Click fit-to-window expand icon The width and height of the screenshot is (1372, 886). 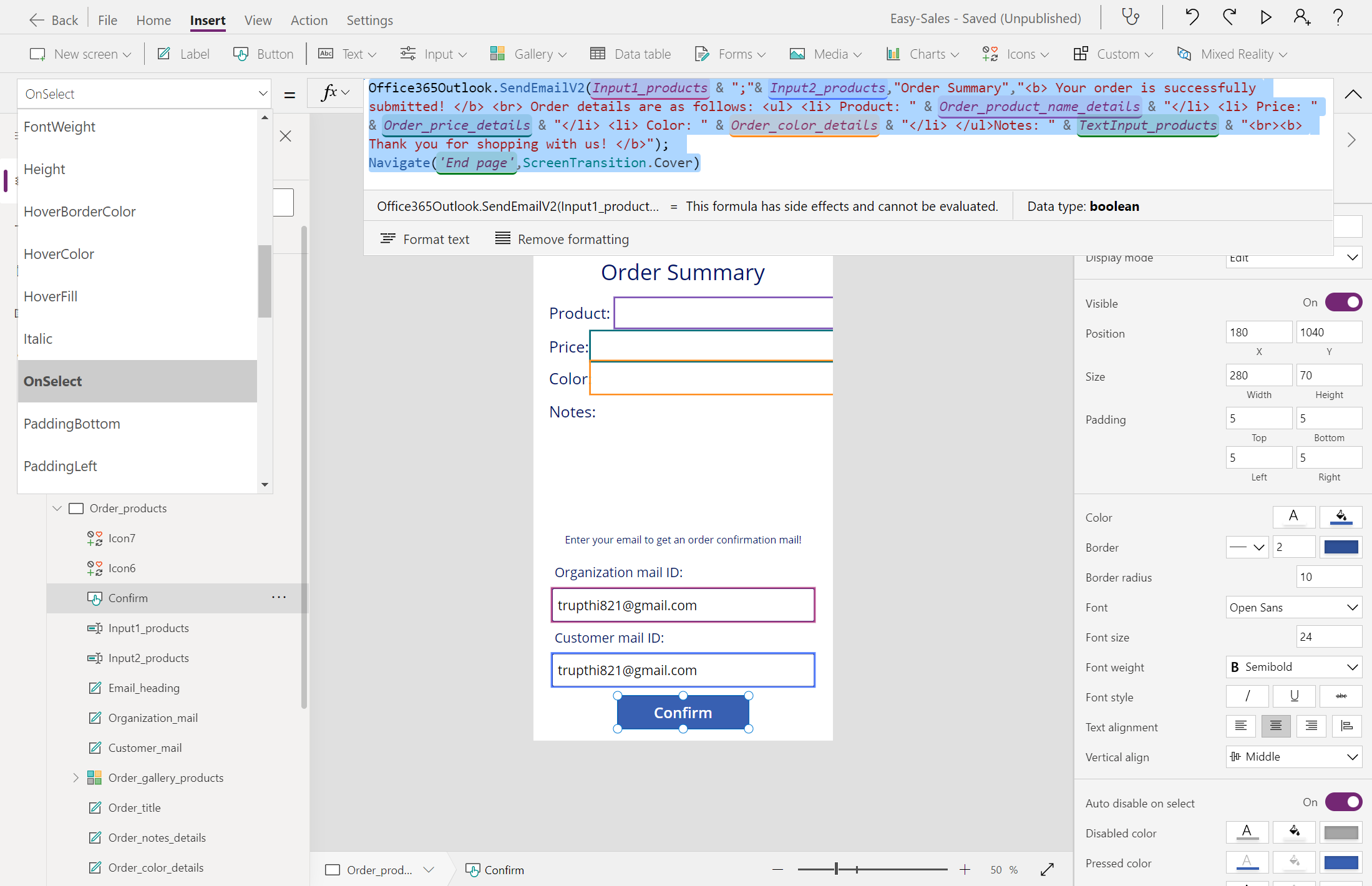pos(1047,869)
